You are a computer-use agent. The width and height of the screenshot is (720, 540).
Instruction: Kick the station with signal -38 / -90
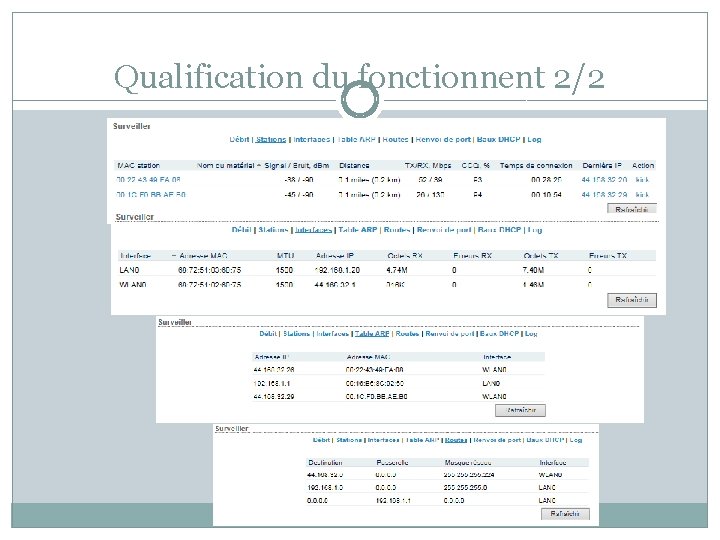click(642, 180)
